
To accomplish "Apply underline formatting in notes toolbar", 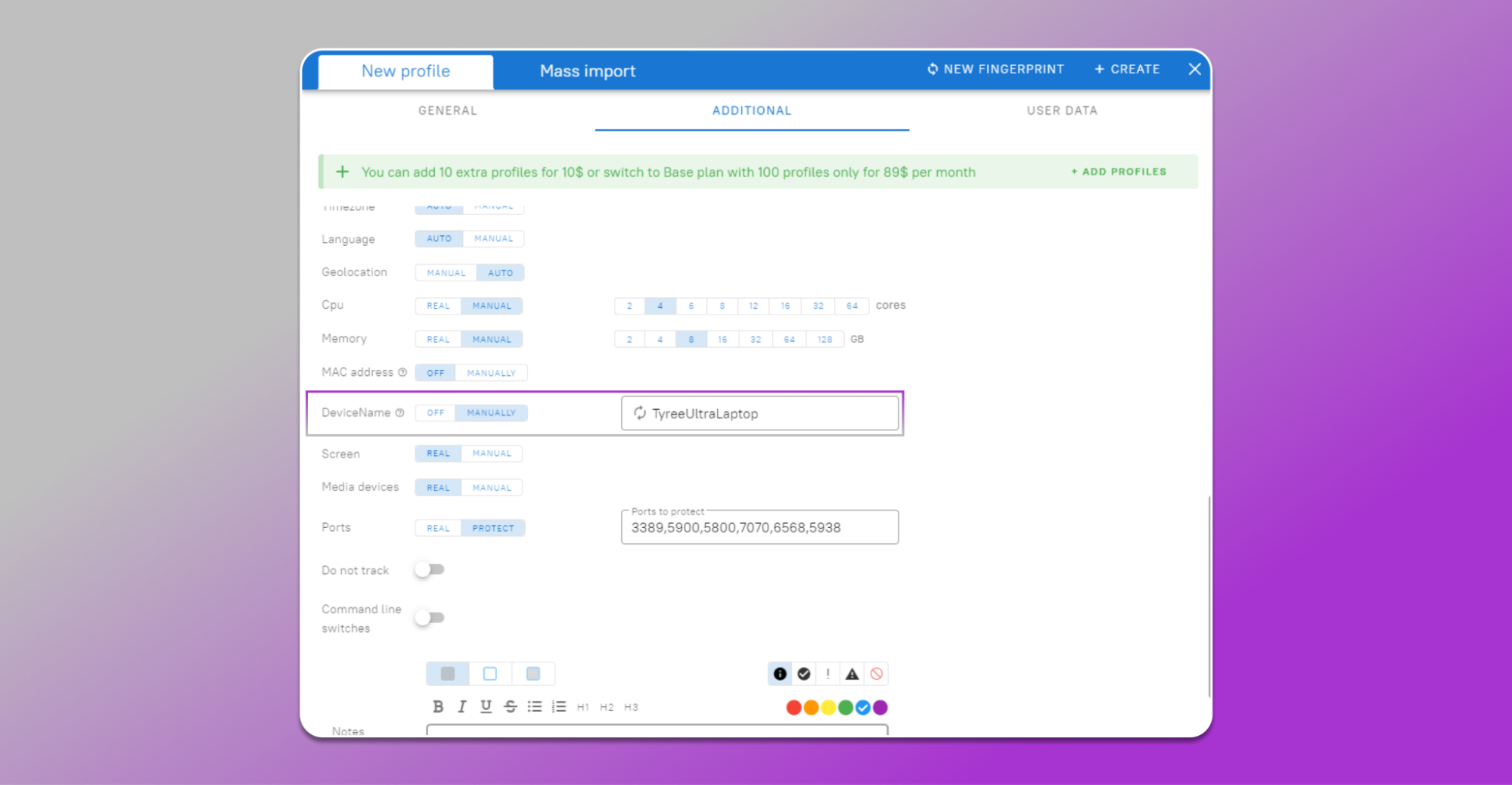I will tap(486, 706).
